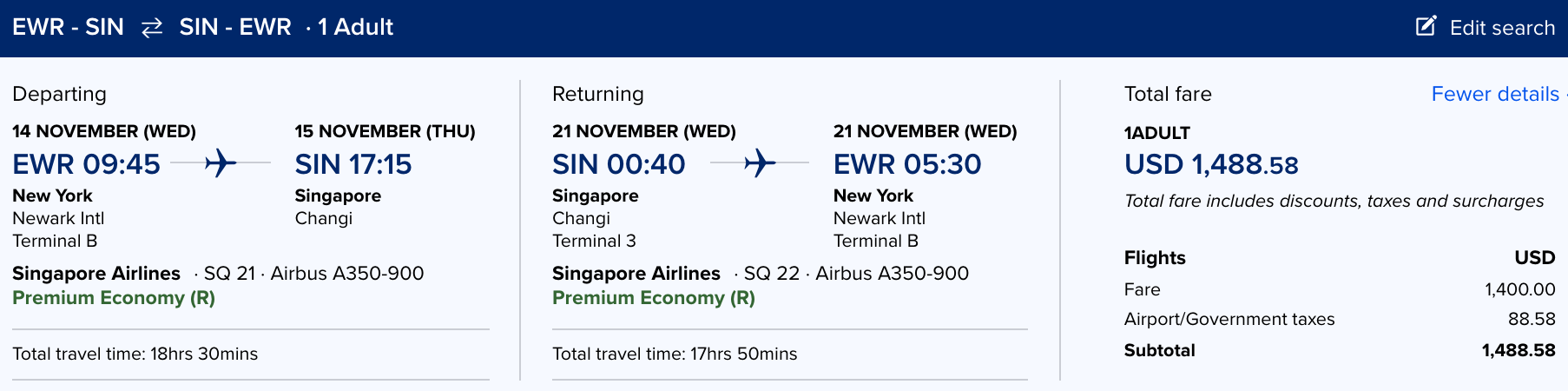Click Premium Economy (R) under returning flight
This screenshot has height=391, width=1568.
(654, 298)
